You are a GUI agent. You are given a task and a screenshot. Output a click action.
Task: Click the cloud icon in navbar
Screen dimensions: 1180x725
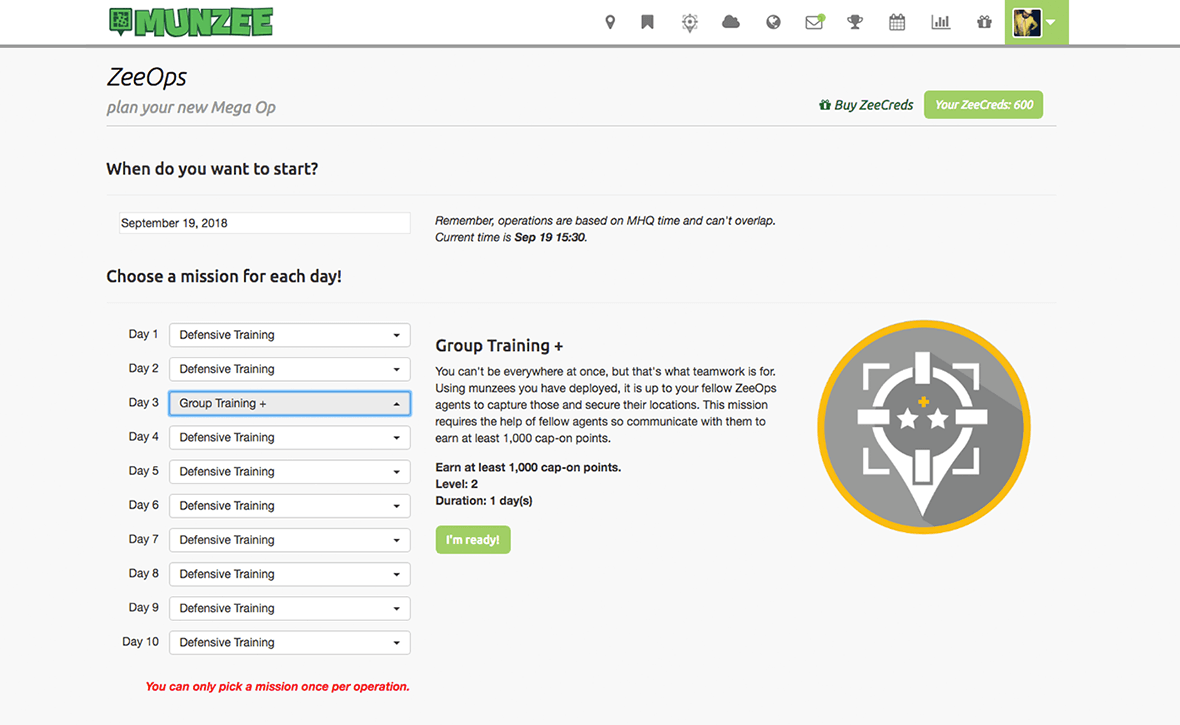pyautogui.click(x=731, y=23)
